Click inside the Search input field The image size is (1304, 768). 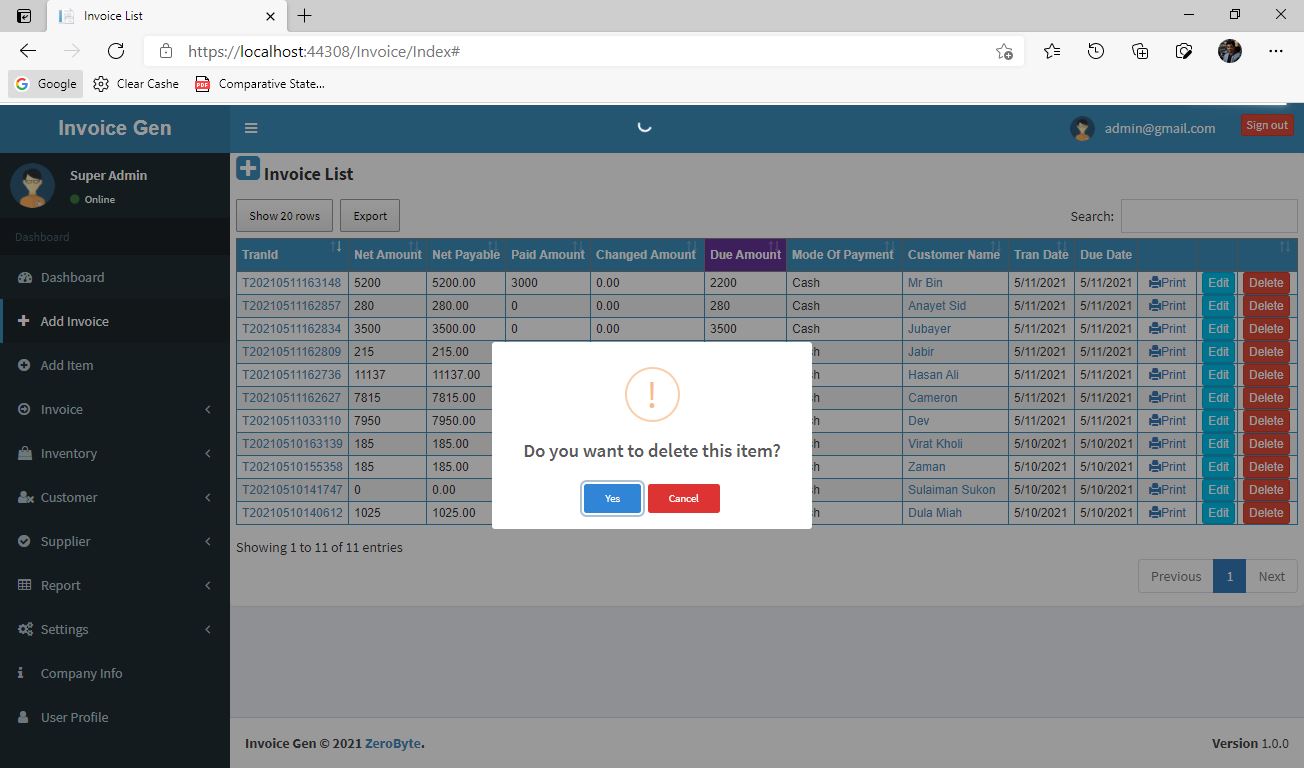tap(1209, 216)
